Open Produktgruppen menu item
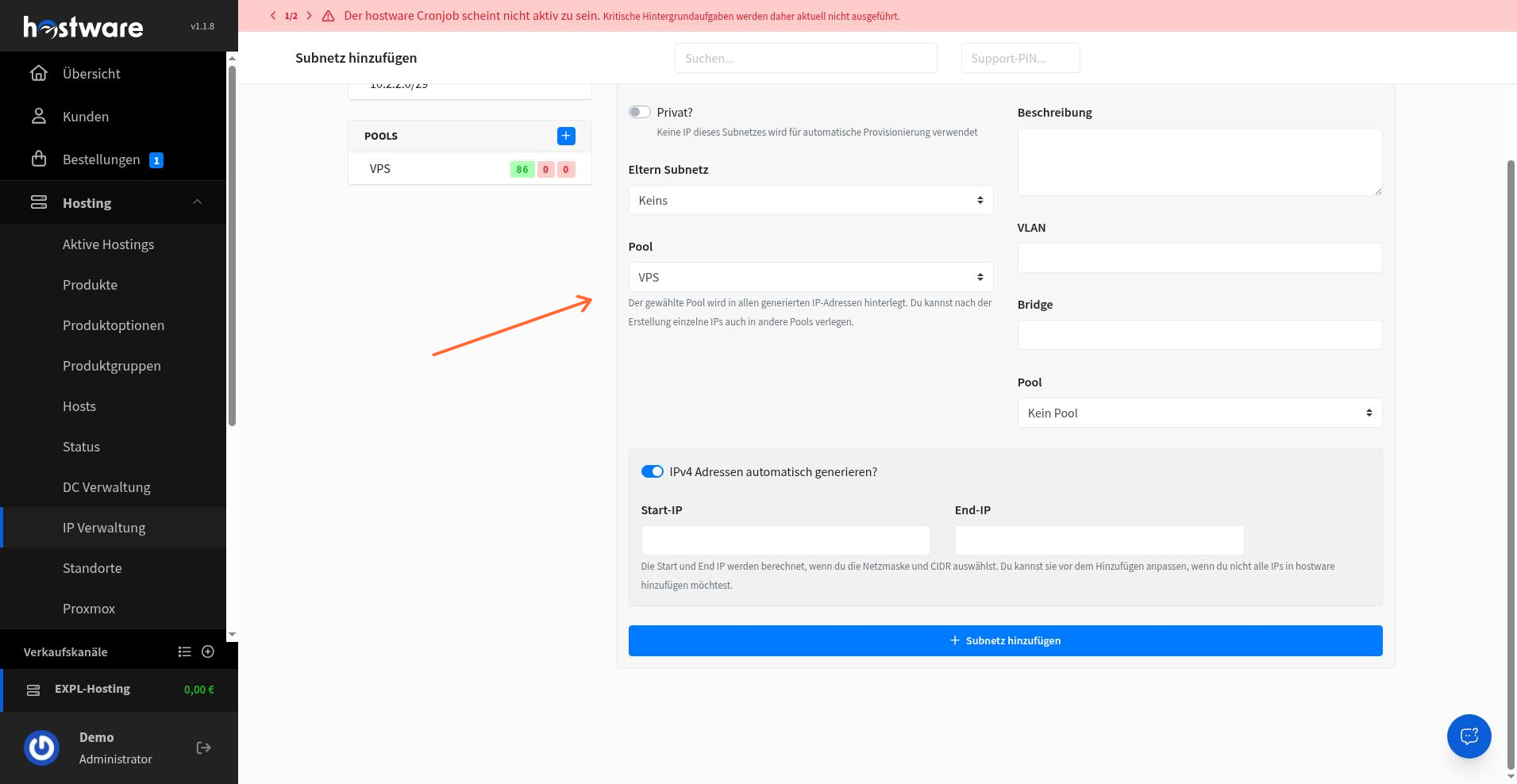Image resolution: width=1517 pixels, height=784 pixels. click(x=112, y=366)
